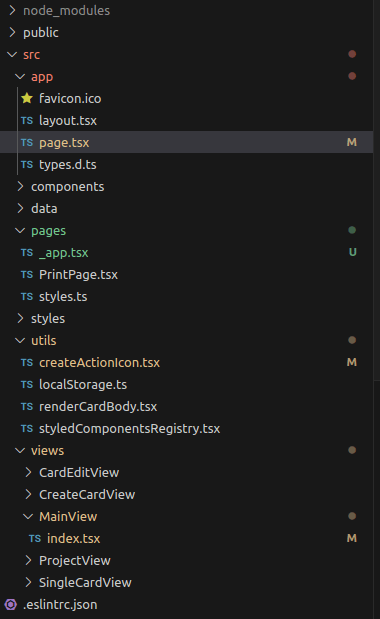Viewport: 380px width, 619px height.
Task: Select the data folder label
Action: (x=44, y=208)
